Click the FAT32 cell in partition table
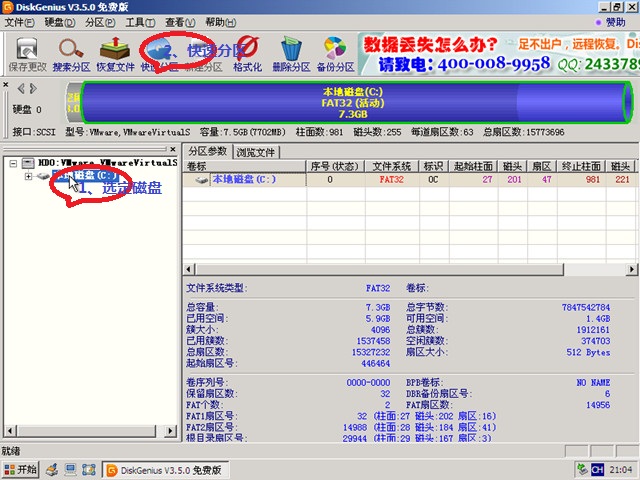This screenshot has width=640, height=480. point(391,180)
